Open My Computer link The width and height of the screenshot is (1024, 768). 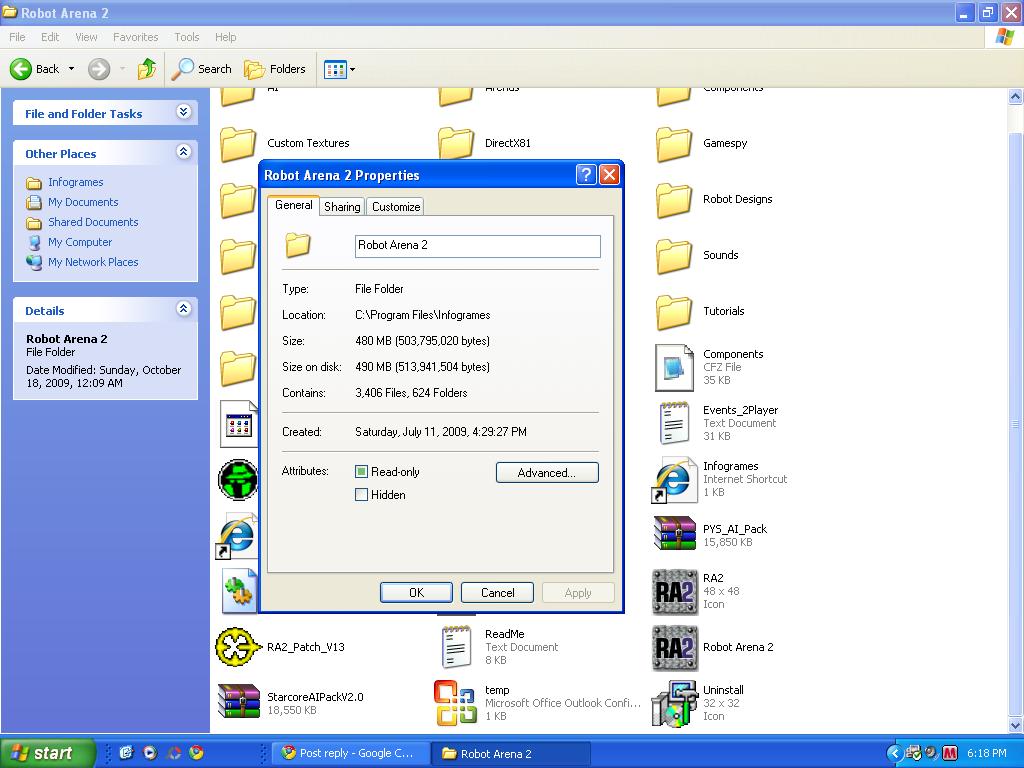pos(80,242)
